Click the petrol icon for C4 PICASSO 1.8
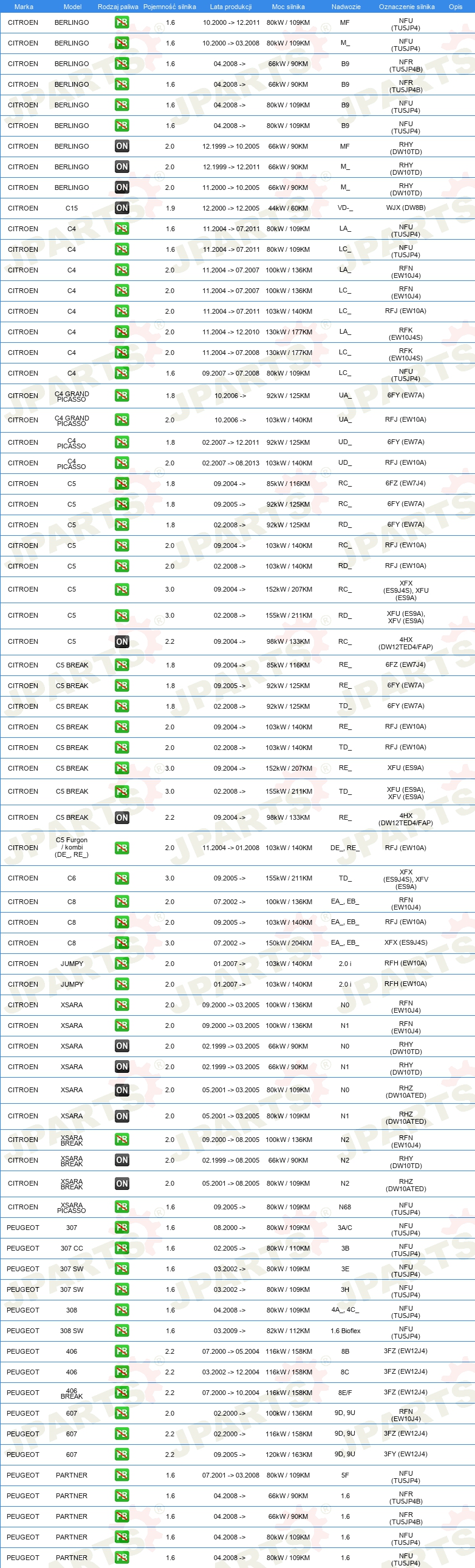This screenshot has width=475, height=1568. point(122,442)
